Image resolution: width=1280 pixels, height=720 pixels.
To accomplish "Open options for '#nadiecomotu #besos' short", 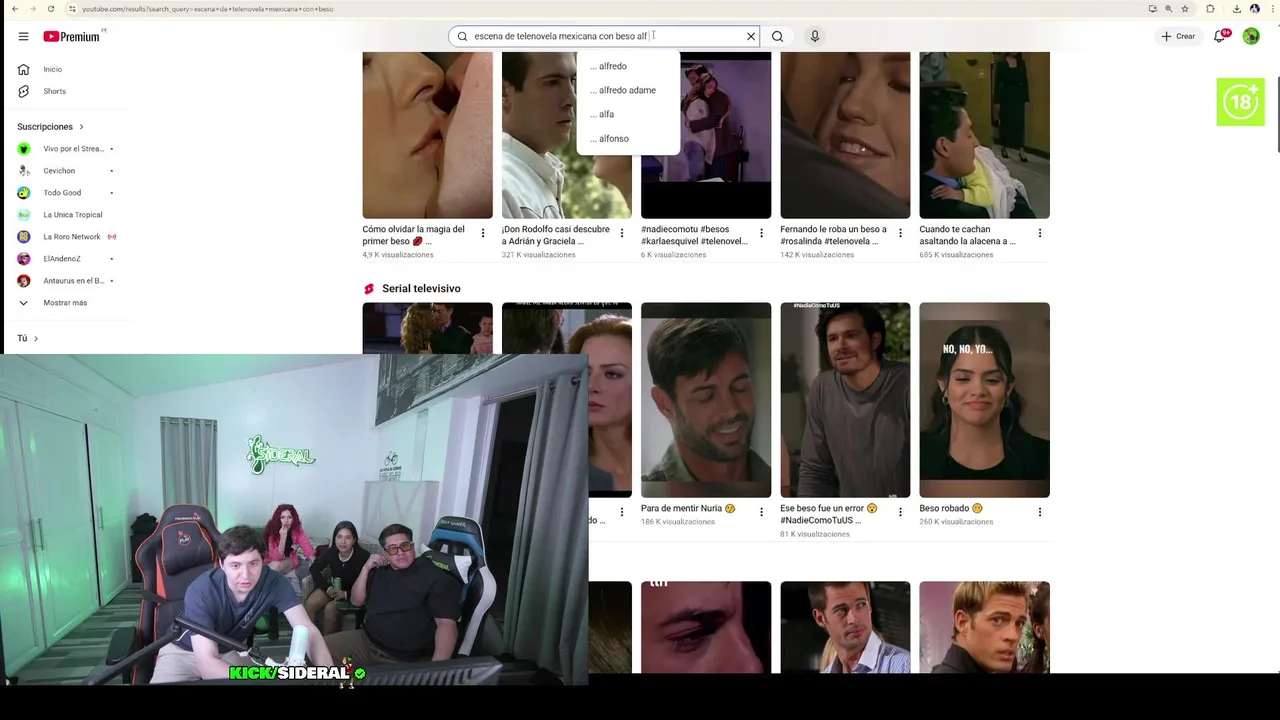I will pyautogui.click(x=761, y=233).
